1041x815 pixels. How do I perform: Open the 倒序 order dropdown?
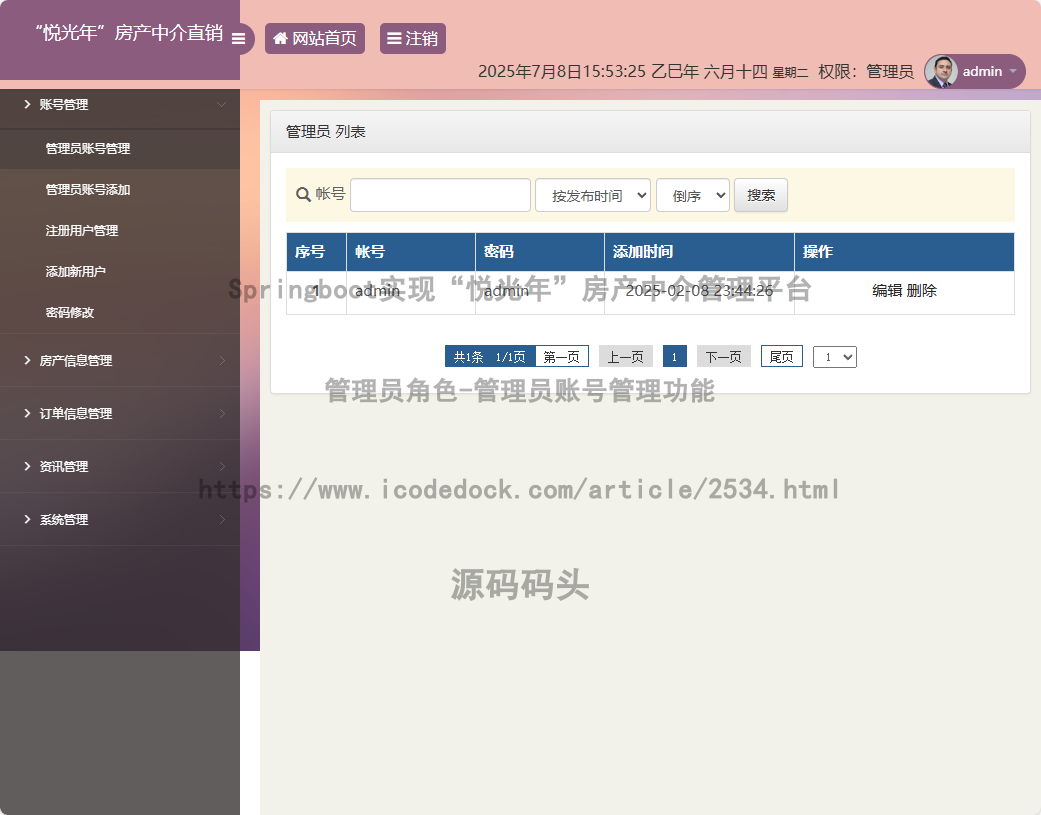[693, 195]
